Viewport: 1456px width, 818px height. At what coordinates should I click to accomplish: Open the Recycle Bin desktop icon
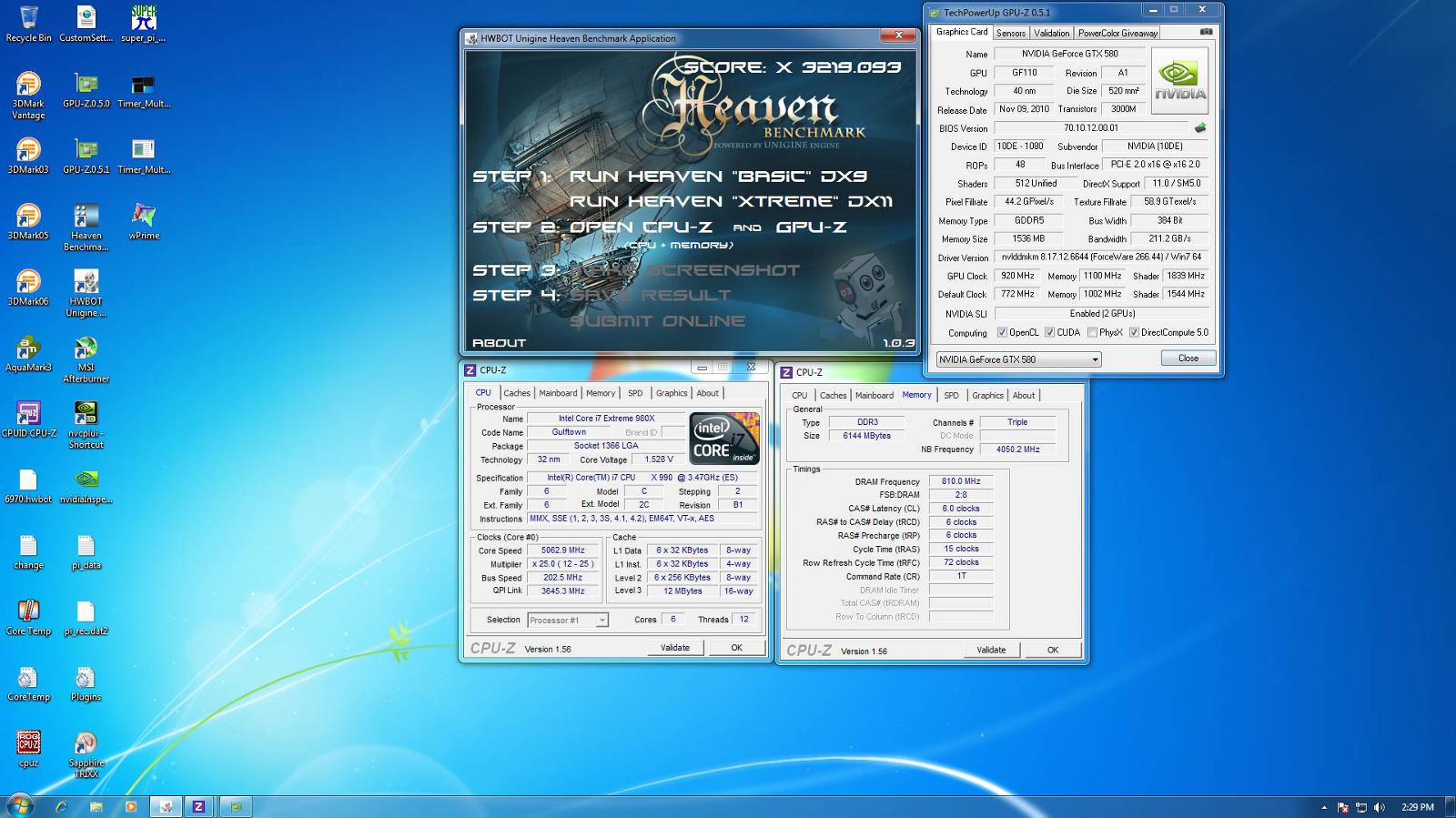[x=28, y=25]
